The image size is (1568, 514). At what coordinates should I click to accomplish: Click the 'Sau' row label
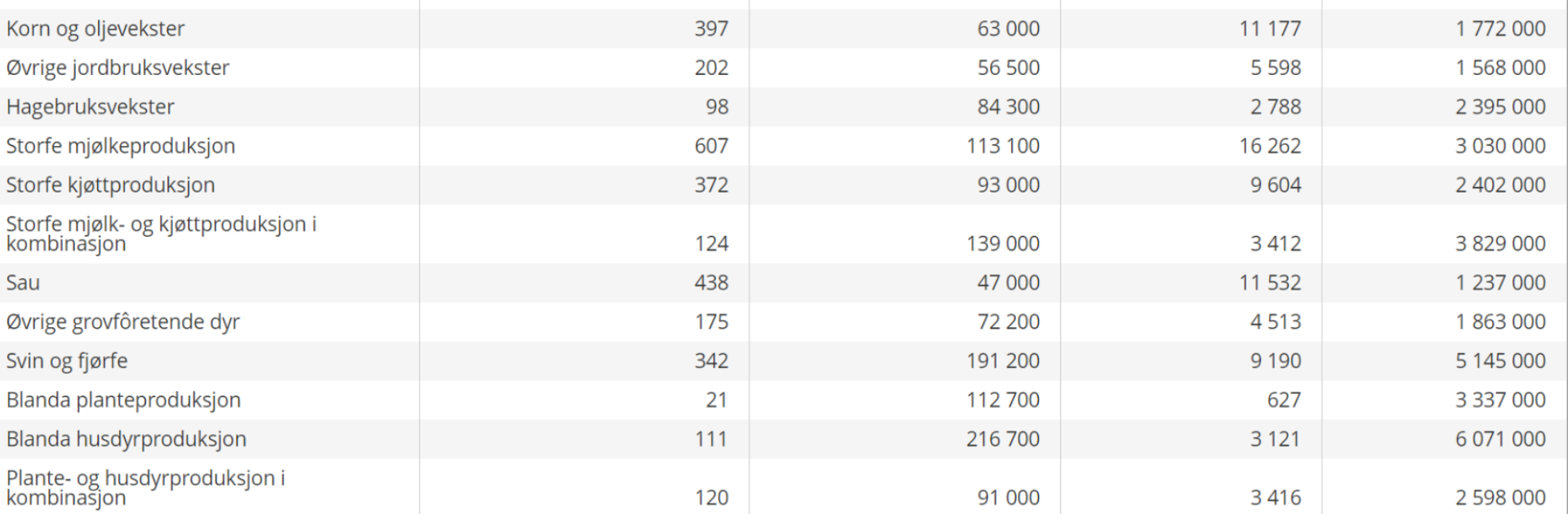point(23,283)
